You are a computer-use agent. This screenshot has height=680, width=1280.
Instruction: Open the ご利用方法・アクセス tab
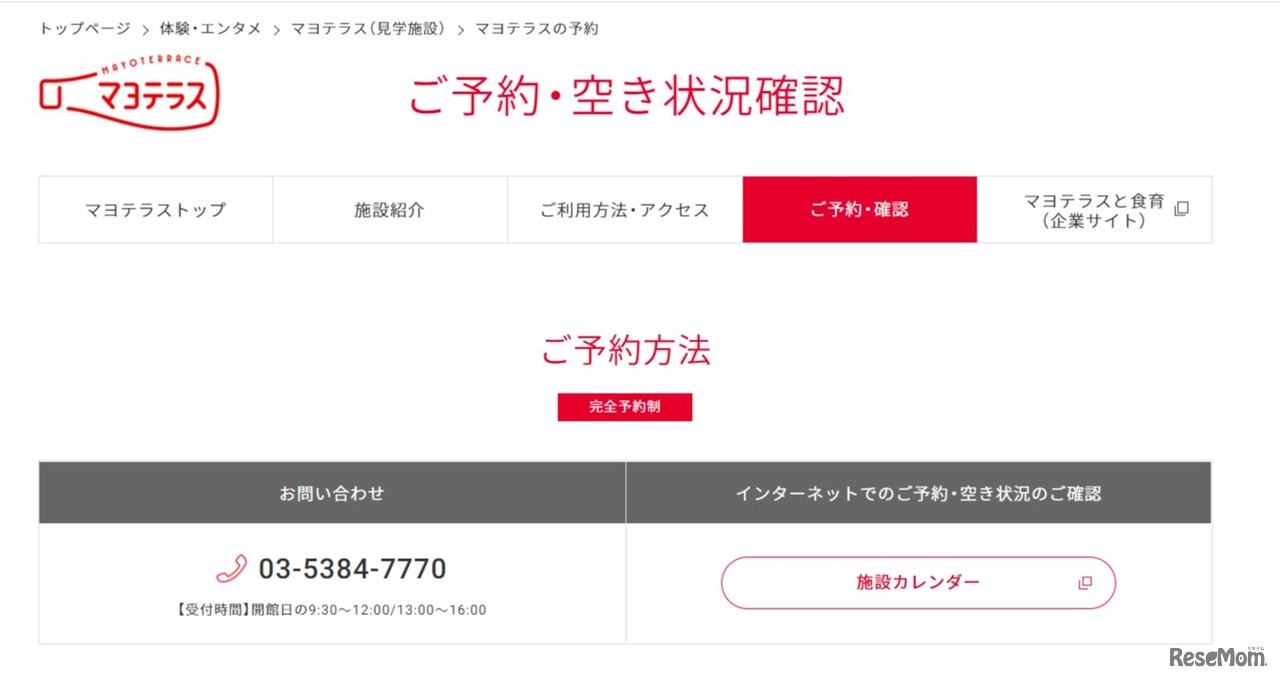(623, 209)
